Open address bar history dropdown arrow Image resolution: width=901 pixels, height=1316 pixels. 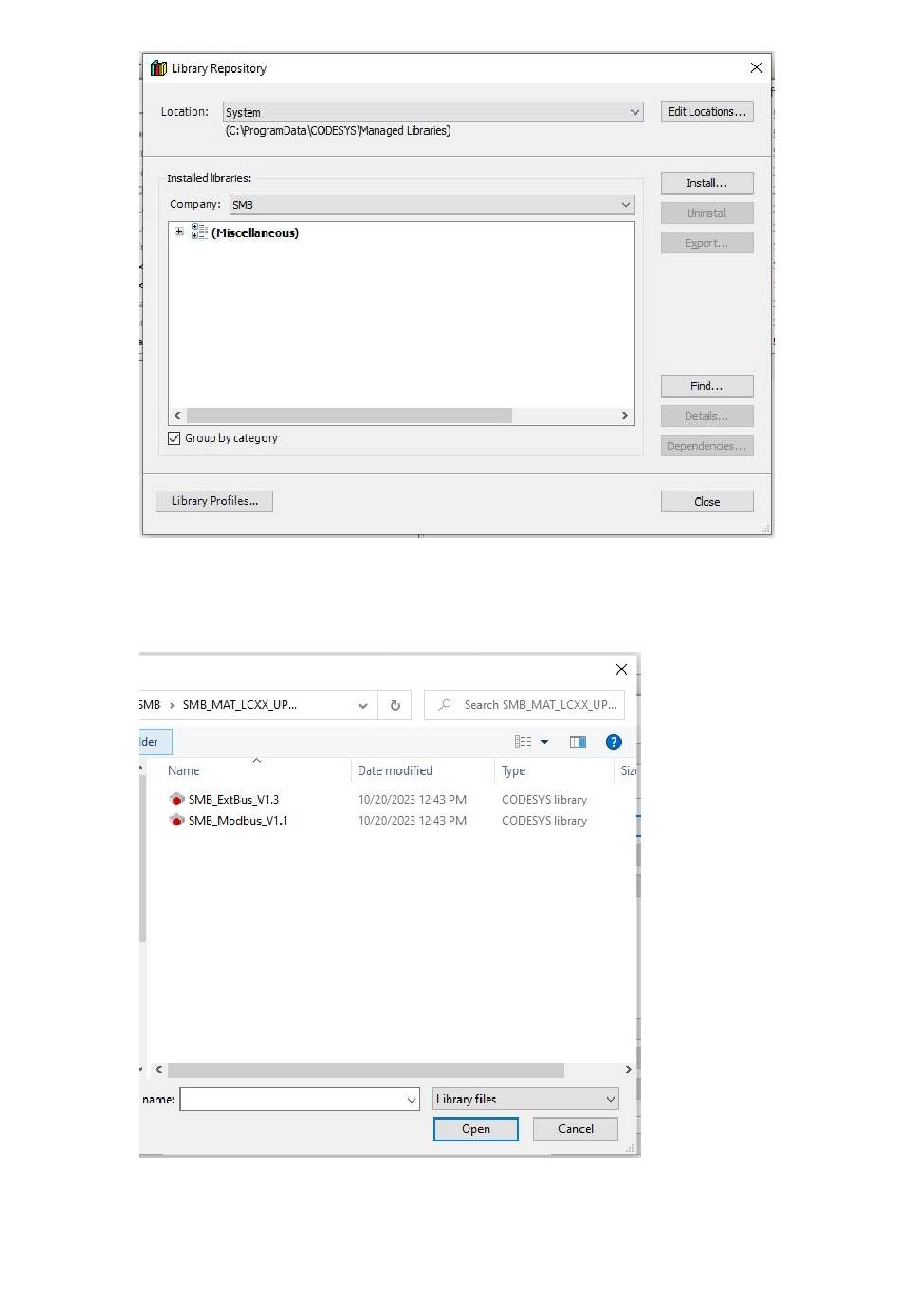(x=362, y=705)
